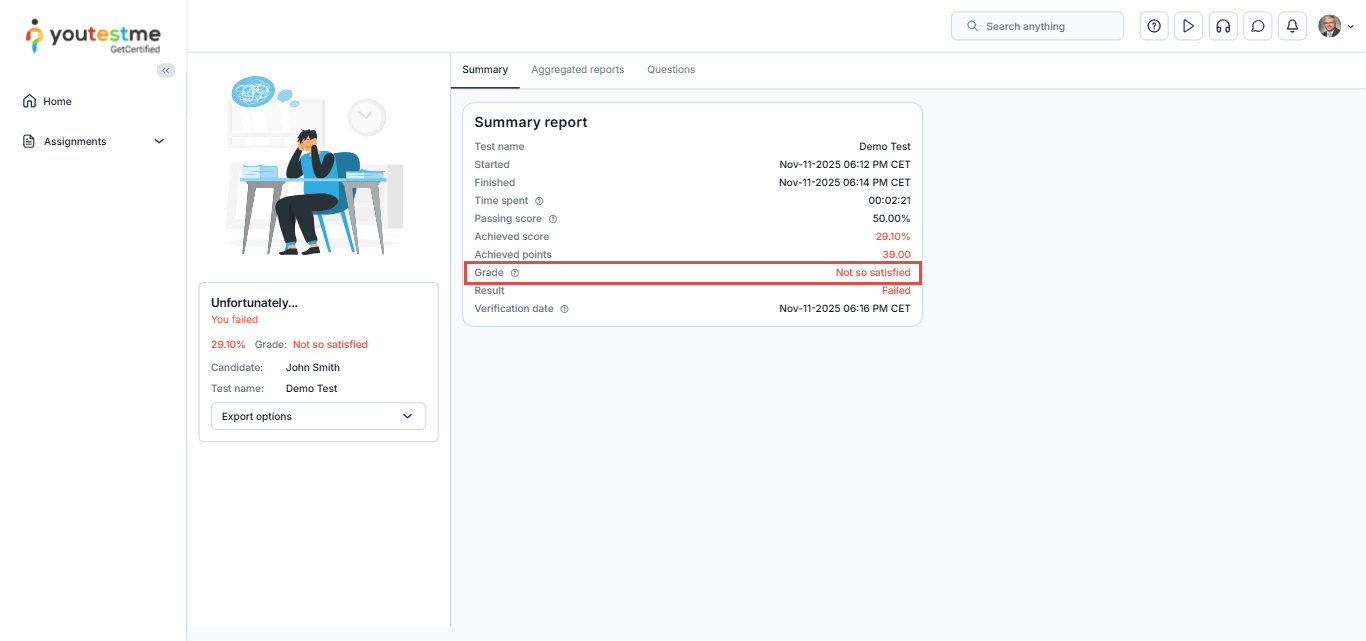Click the Search anything input field
The height and width of the screenshot is (641, 1366).
pyautogui.click(x=1037, y=26)
